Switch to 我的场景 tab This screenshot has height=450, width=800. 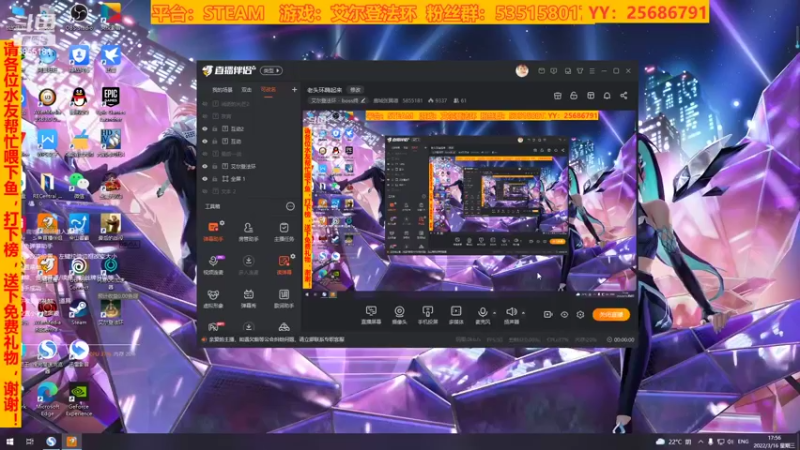pyautogui.click(x=222, y=90)
